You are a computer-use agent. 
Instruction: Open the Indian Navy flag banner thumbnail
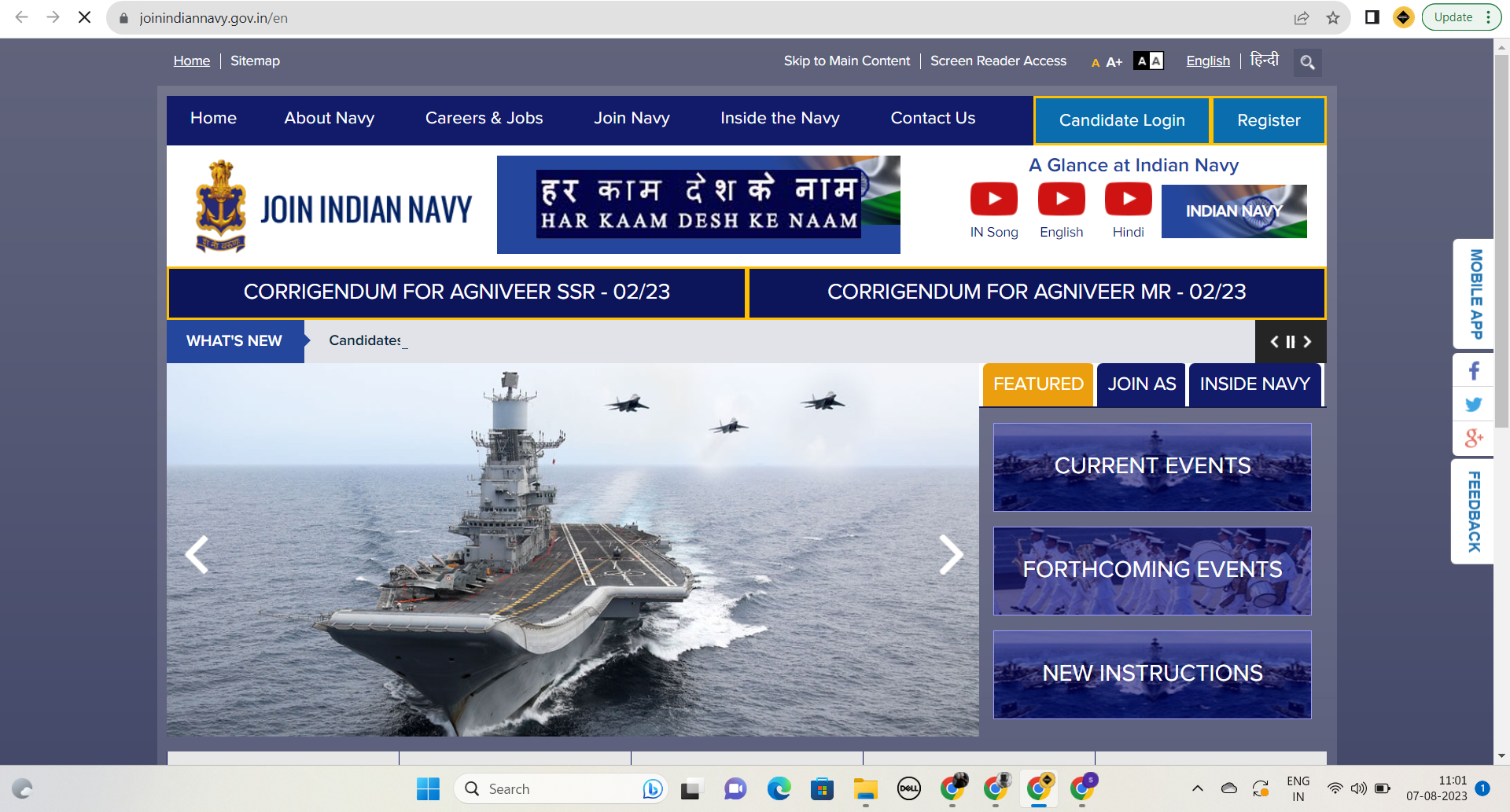pyautogui.click(x=1234, y=211)
